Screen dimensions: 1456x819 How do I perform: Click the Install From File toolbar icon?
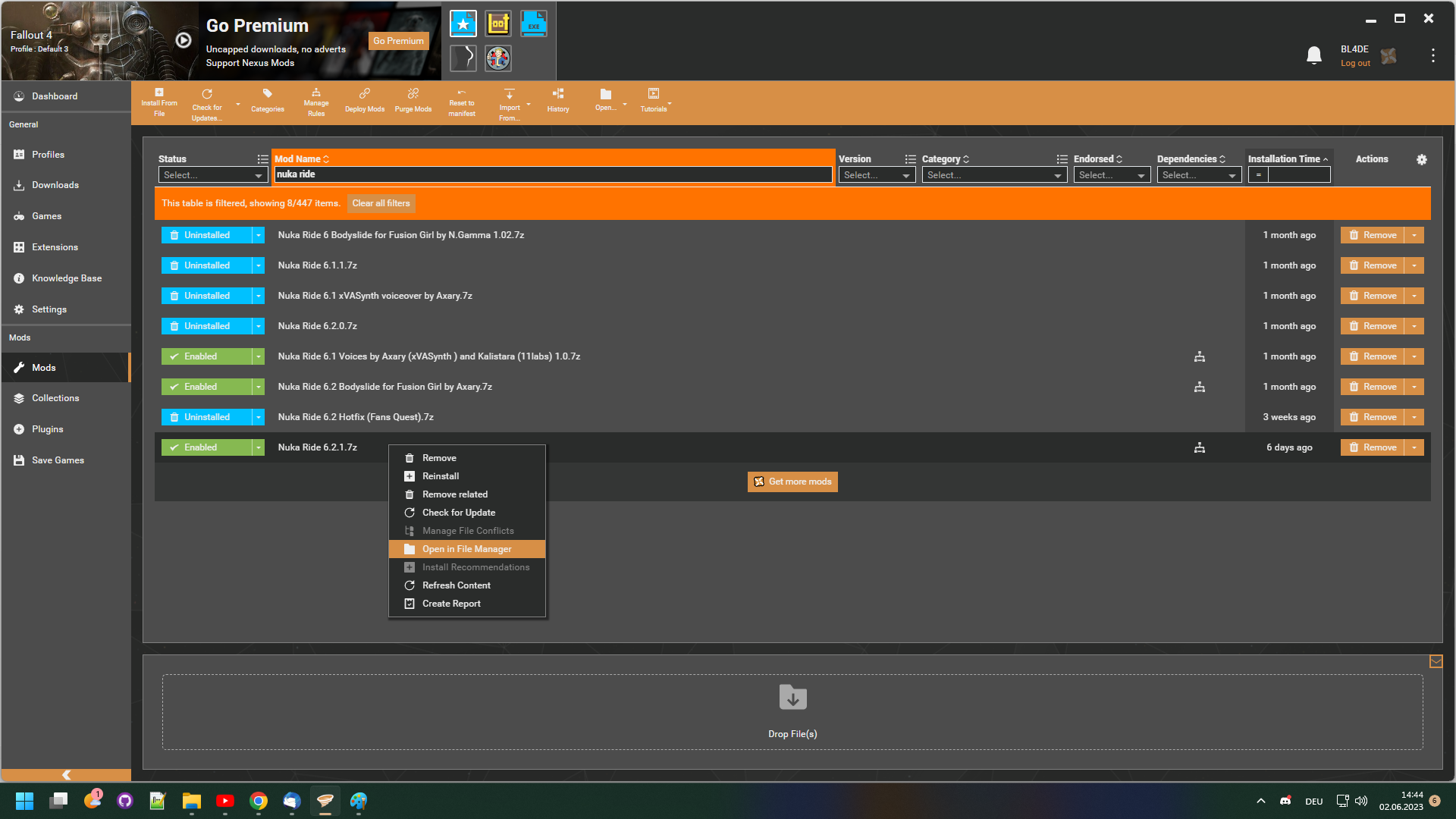(159, 102)
